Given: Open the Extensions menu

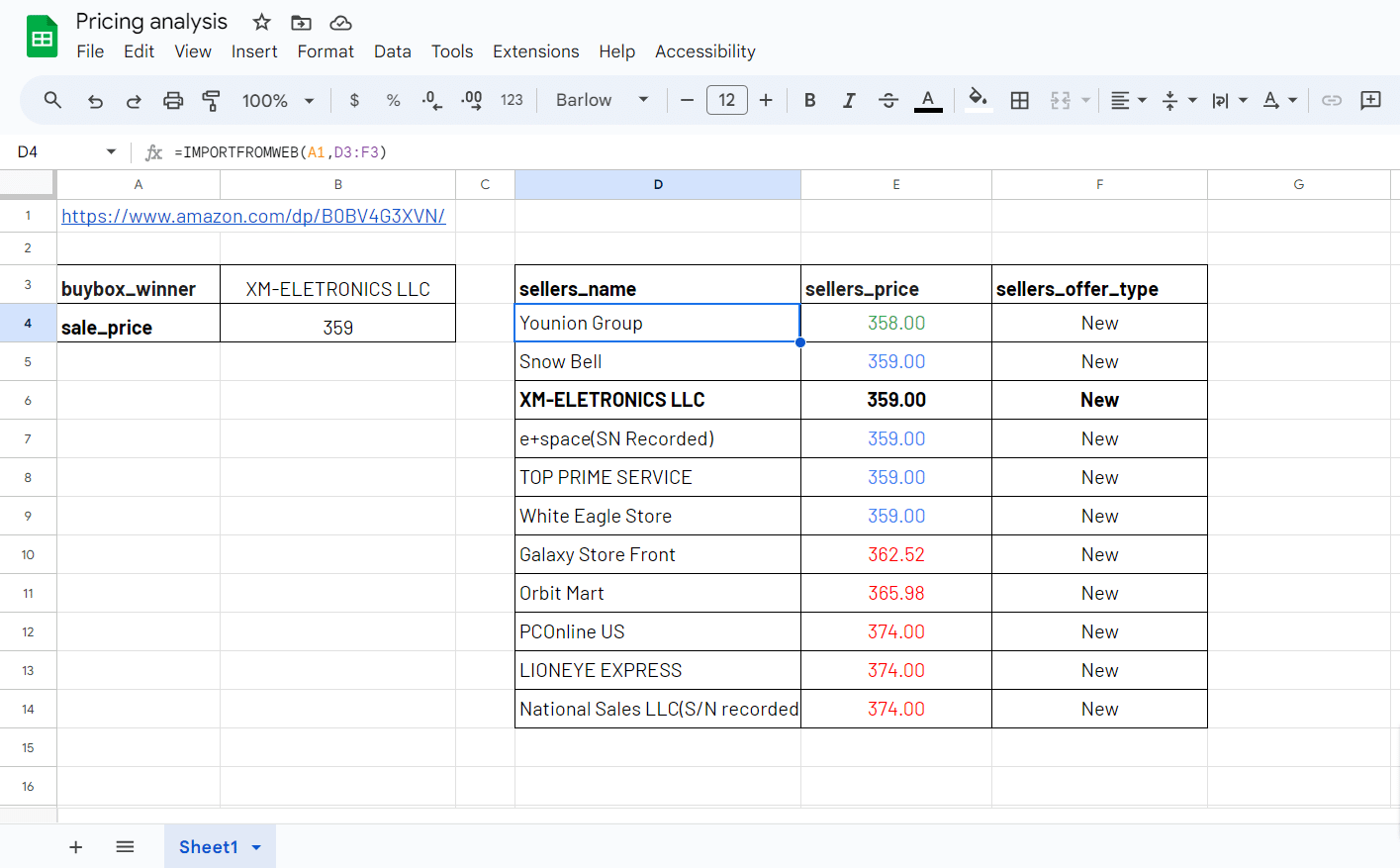Looking at the screenshot, I should tap(535, 51).
